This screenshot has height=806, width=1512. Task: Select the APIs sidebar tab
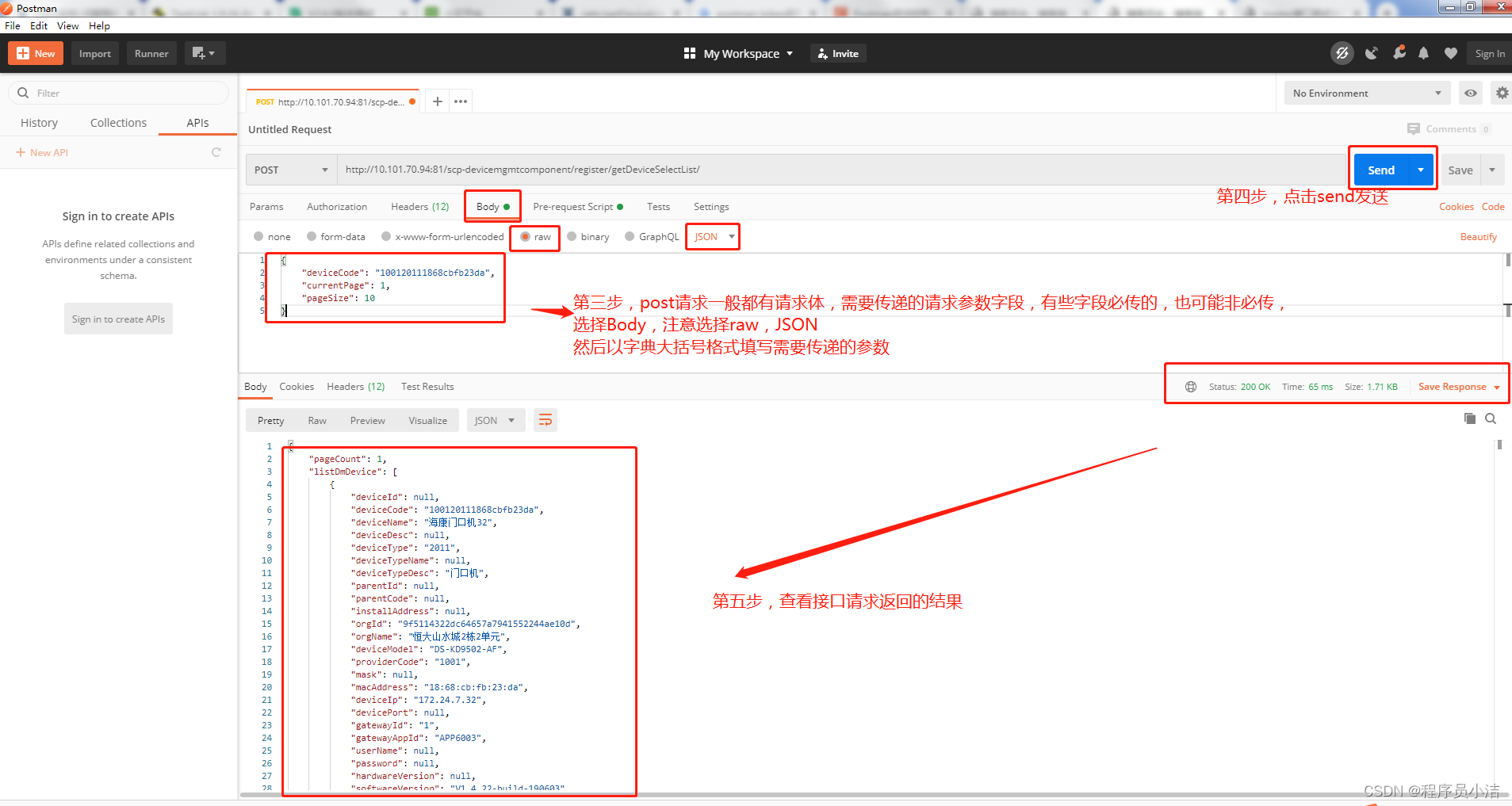pyautogui.click(x=197, y=123)
